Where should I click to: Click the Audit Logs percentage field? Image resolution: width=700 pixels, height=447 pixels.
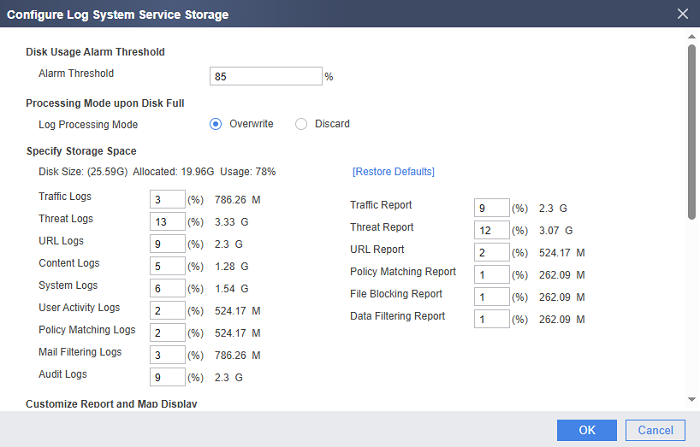coord(167,377)
